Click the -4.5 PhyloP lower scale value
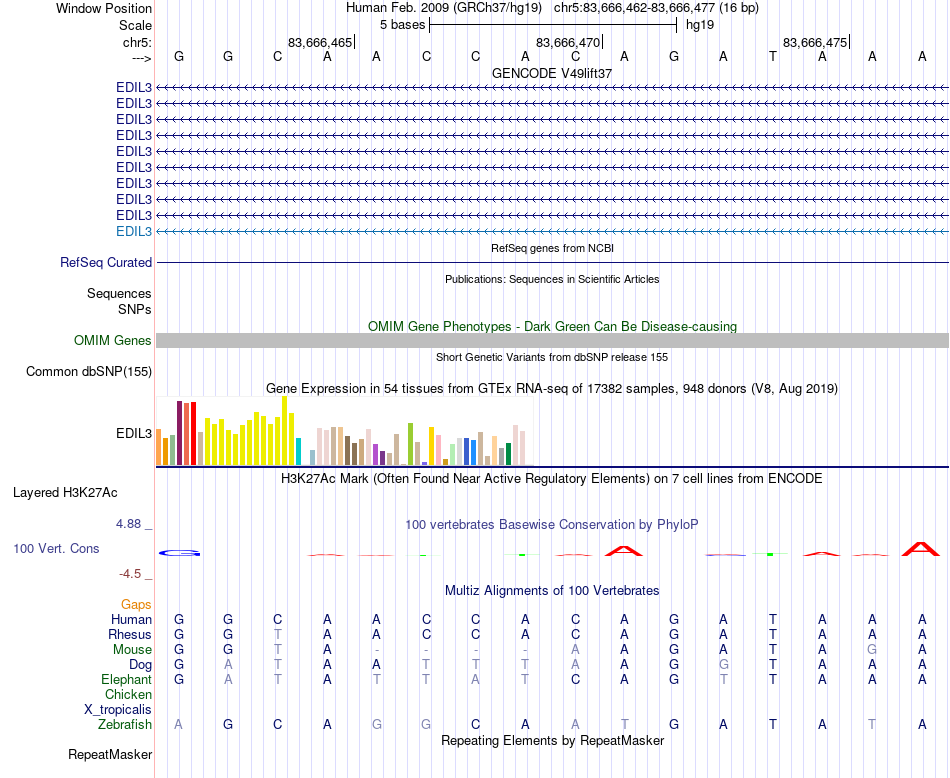Viewport: 950px width, 778px height. pyautogui.click(x=131, y=574)
